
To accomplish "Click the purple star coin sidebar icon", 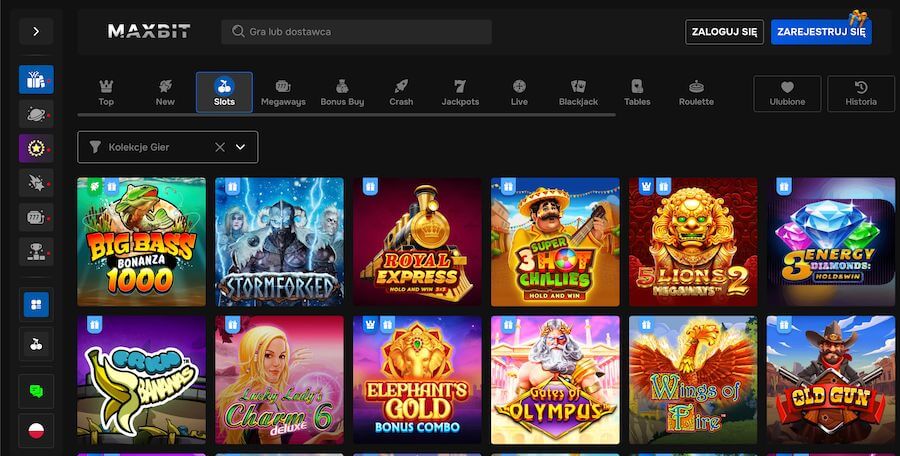I will click(36, 148).
